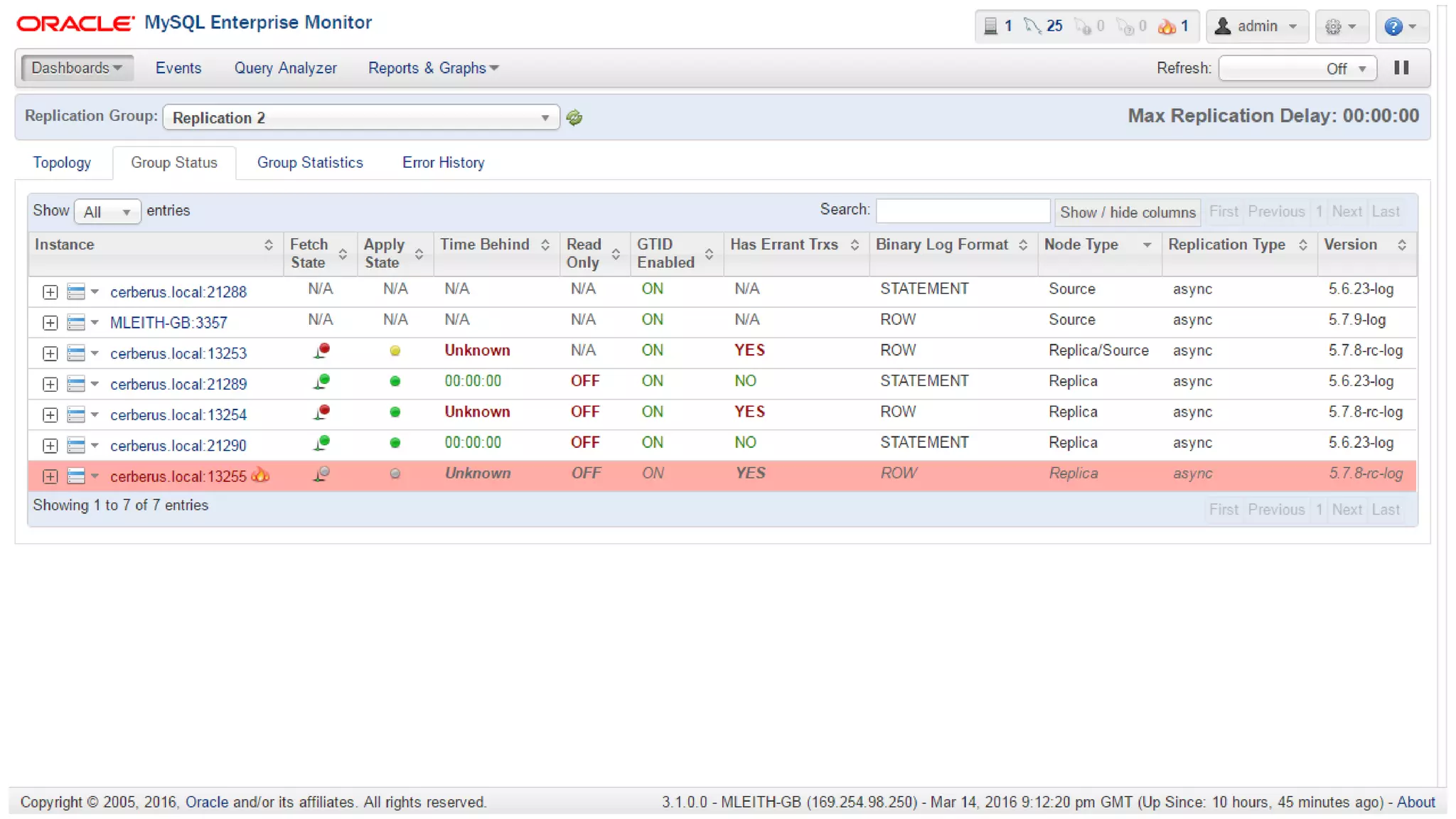Pause the page refresh

point(1401,68)
